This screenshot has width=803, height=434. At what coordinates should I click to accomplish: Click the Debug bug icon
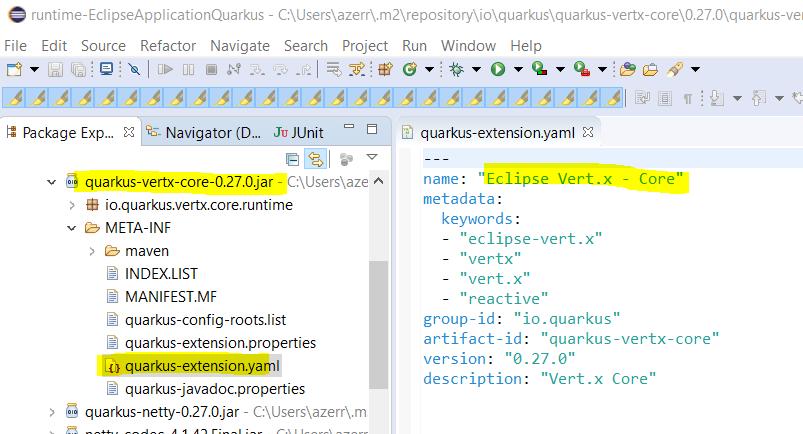[x=456, y=69]
